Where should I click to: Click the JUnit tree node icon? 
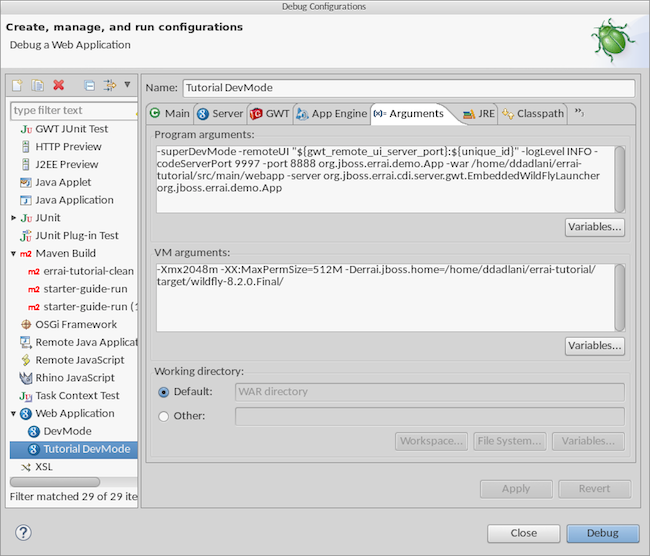tap(26, 218)
